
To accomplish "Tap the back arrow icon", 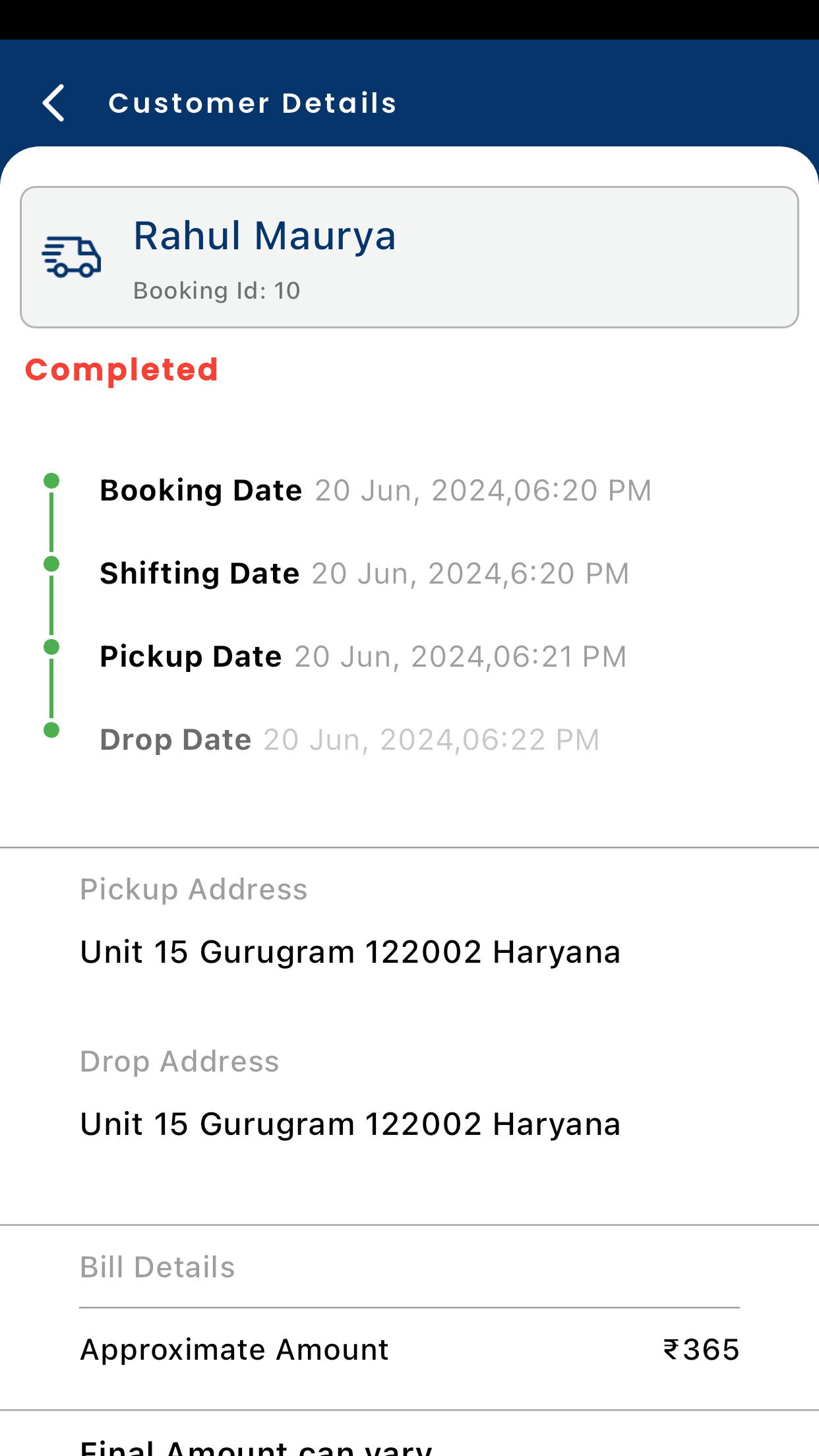I will click(x=53, y=103).
